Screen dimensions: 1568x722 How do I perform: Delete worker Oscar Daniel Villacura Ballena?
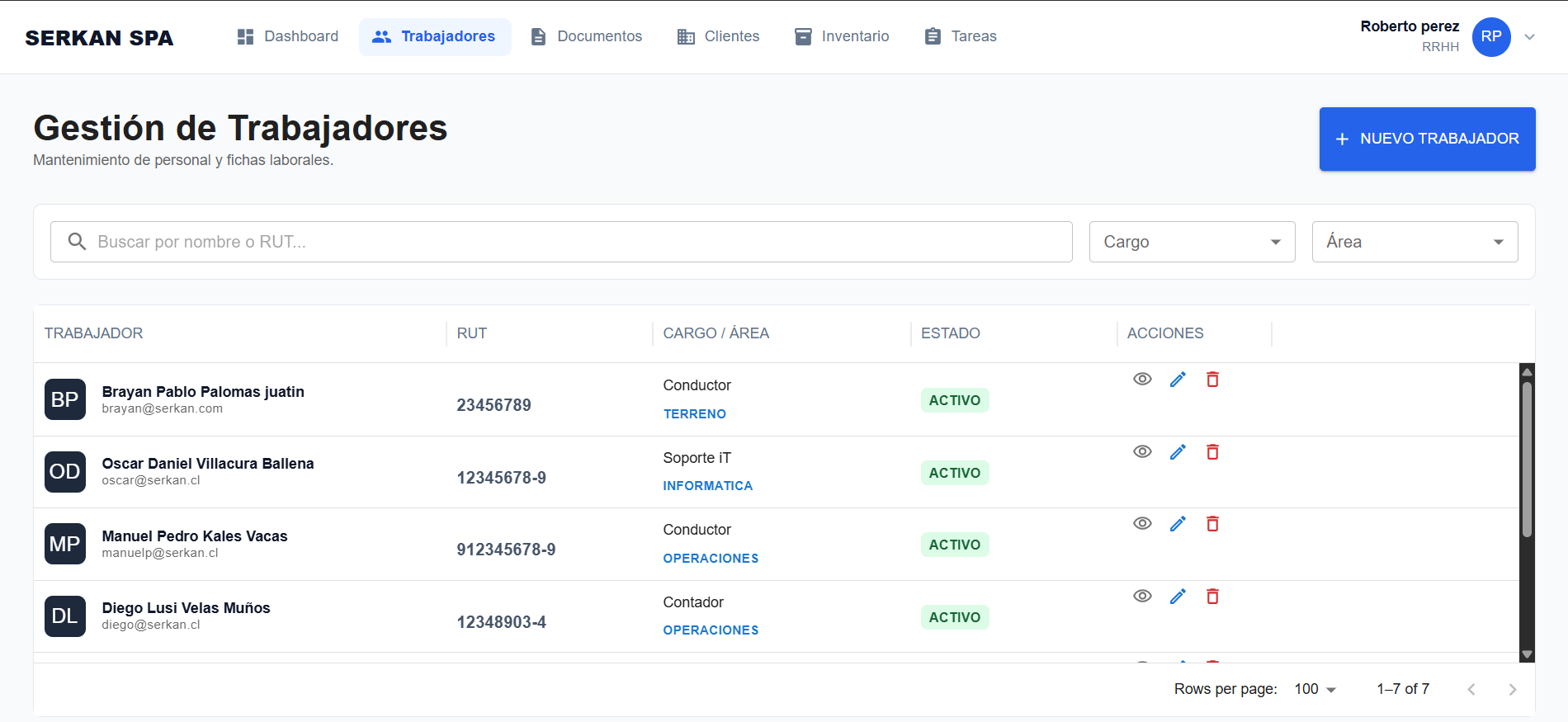1212,452
